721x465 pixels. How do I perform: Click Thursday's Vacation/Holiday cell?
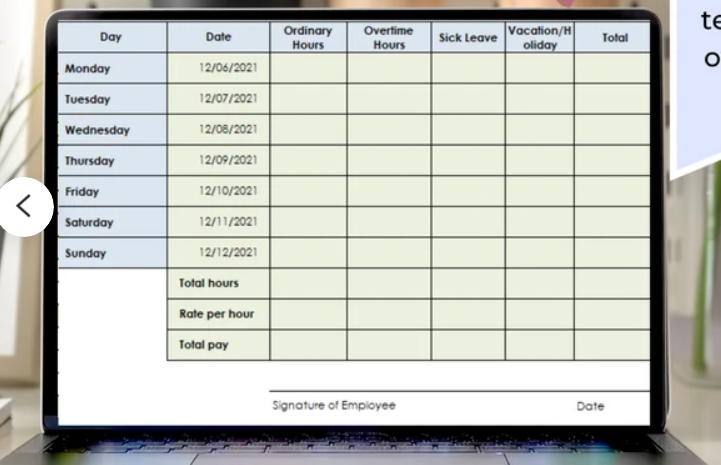point(539,161)
